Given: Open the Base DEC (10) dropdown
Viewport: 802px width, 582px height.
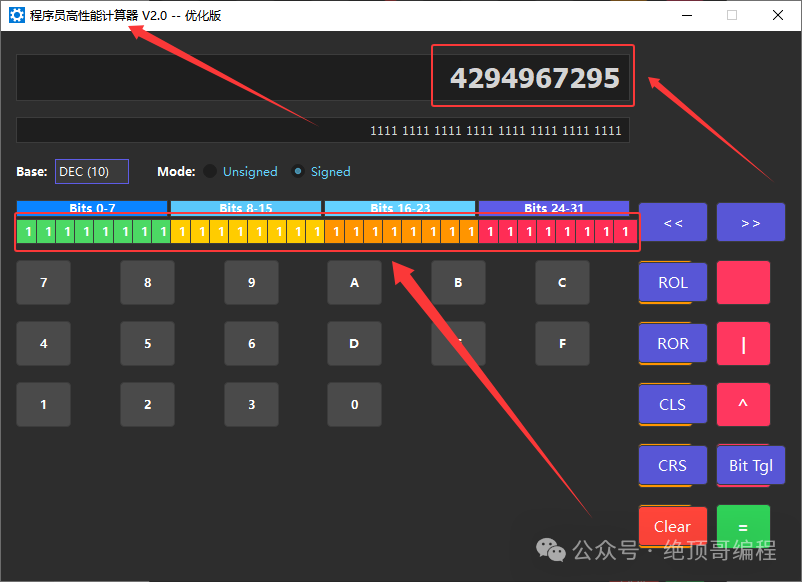Looking at the screenshot, I should (92, 171).
